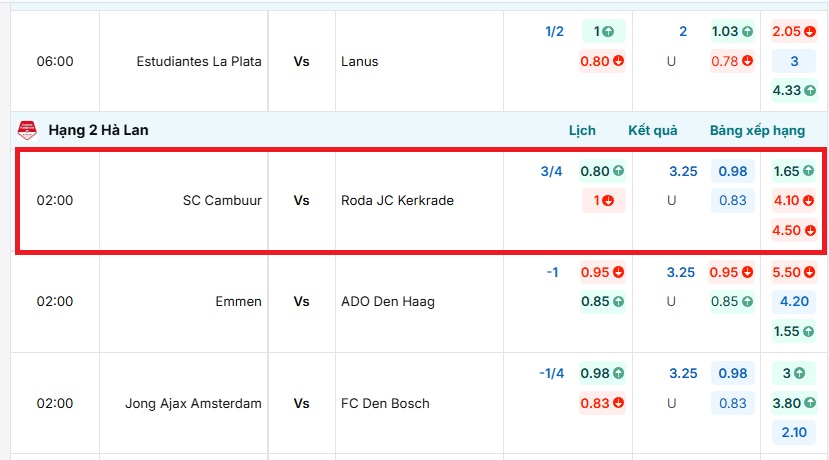
Task: Click the ADO Den Haag team name
Action: click(388, 301)
